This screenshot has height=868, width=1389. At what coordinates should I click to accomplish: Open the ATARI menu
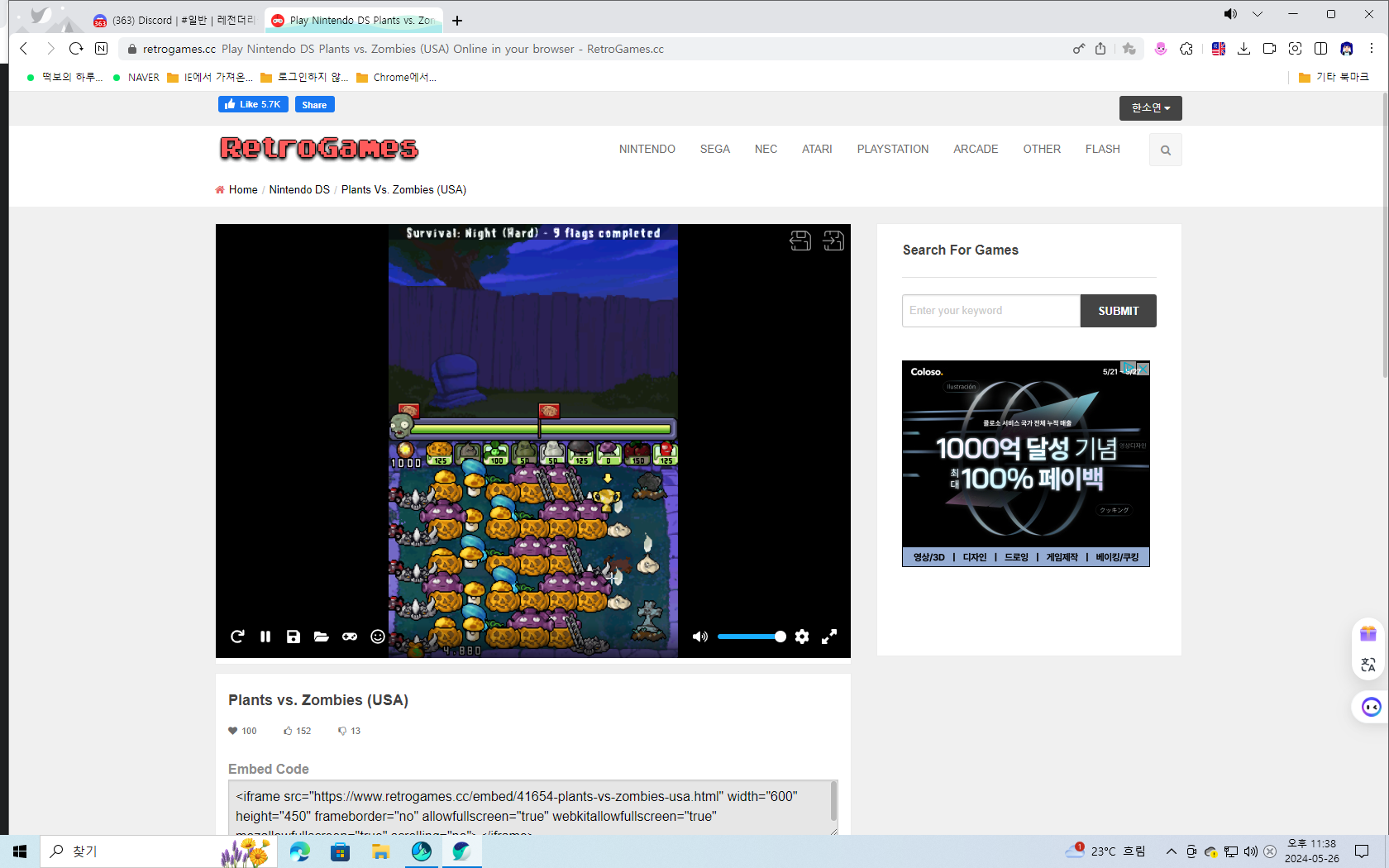pos(817,149)
